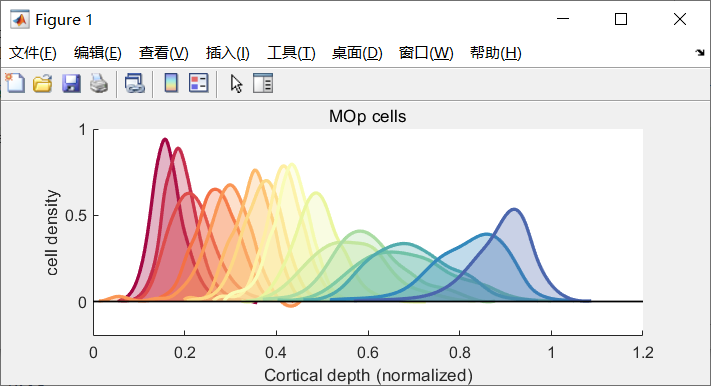Minimize the Figure 1 window
Image resolution: width=711 pixels, height=386 pixels.
coord(563,19)
